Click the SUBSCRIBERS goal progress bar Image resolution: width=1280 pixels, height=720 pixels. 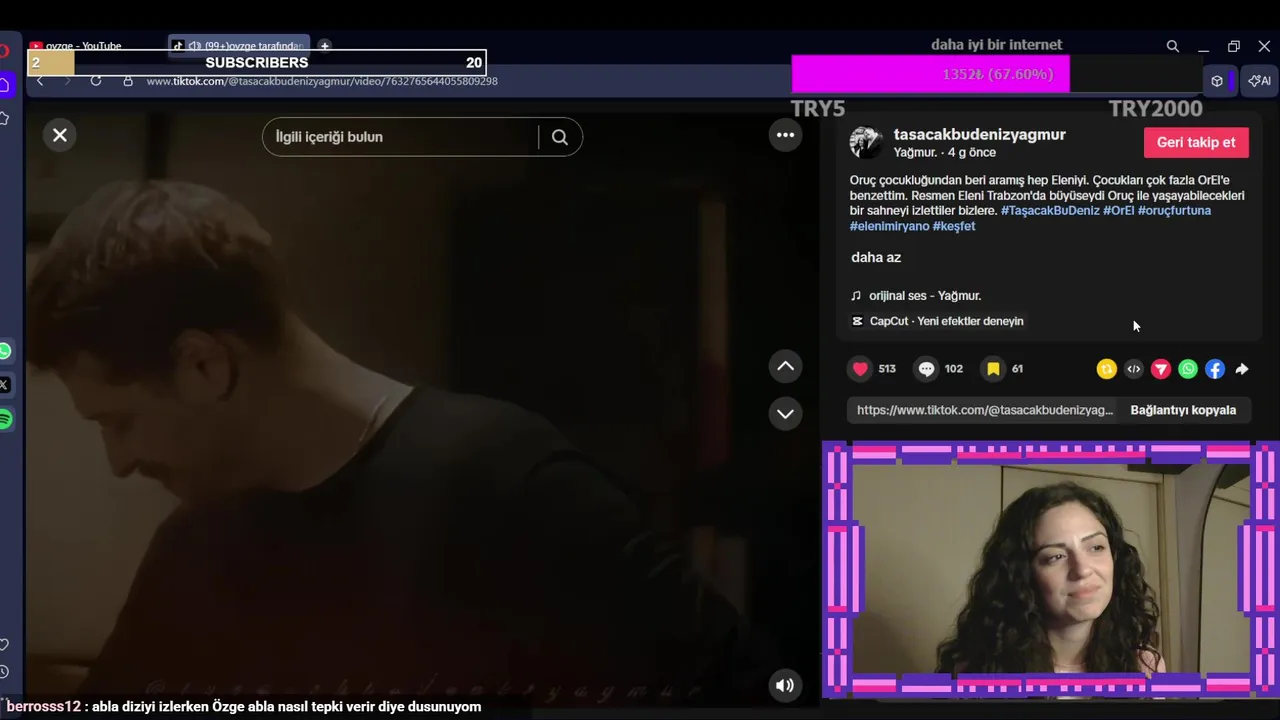(257, 63)
